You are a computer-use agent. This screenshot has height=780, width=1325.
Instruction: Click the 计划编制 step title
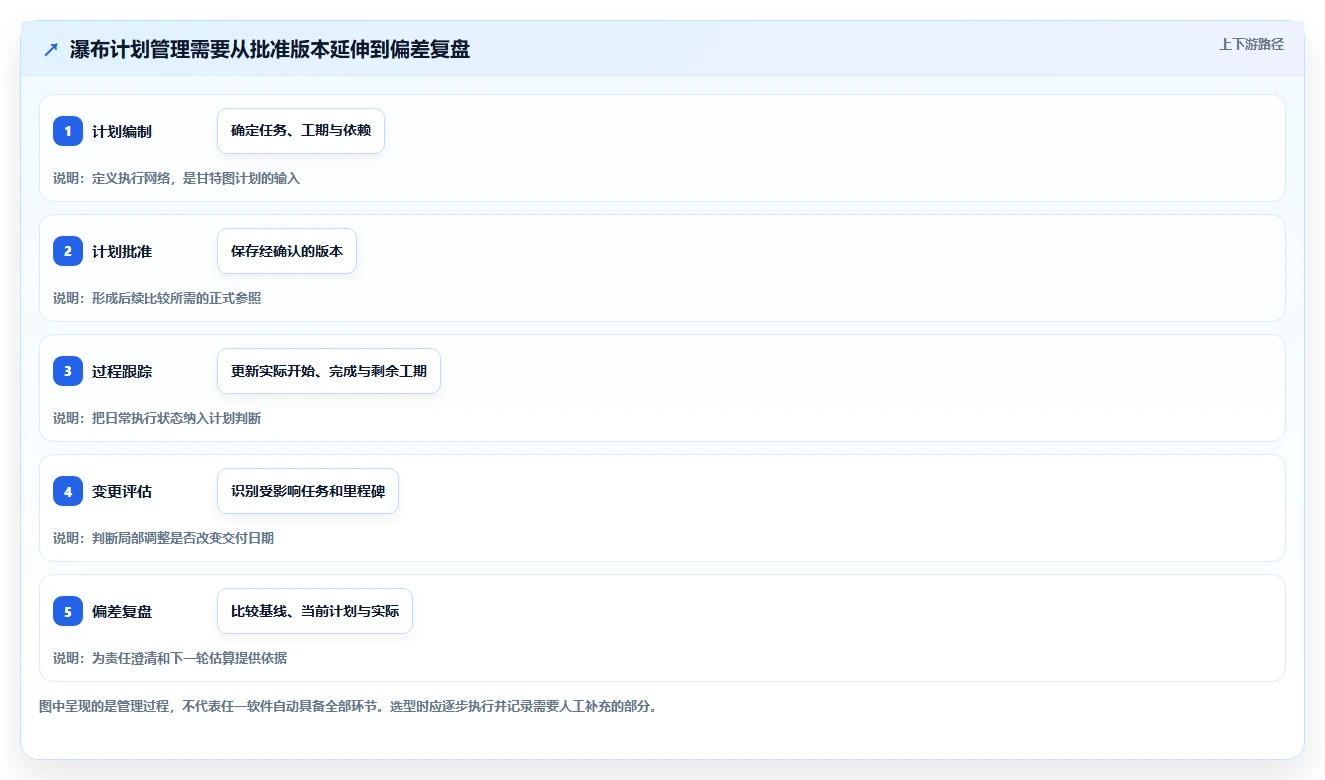point(122,132)
